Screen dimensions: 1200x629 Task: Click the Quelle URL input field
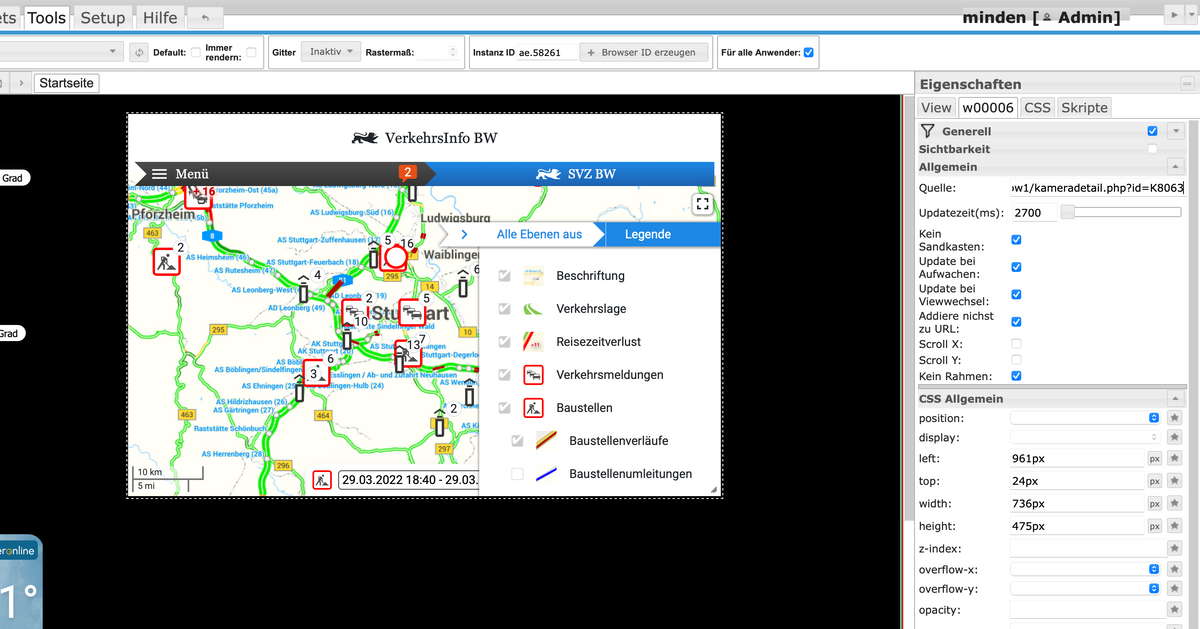click(x=1098, y=187)
